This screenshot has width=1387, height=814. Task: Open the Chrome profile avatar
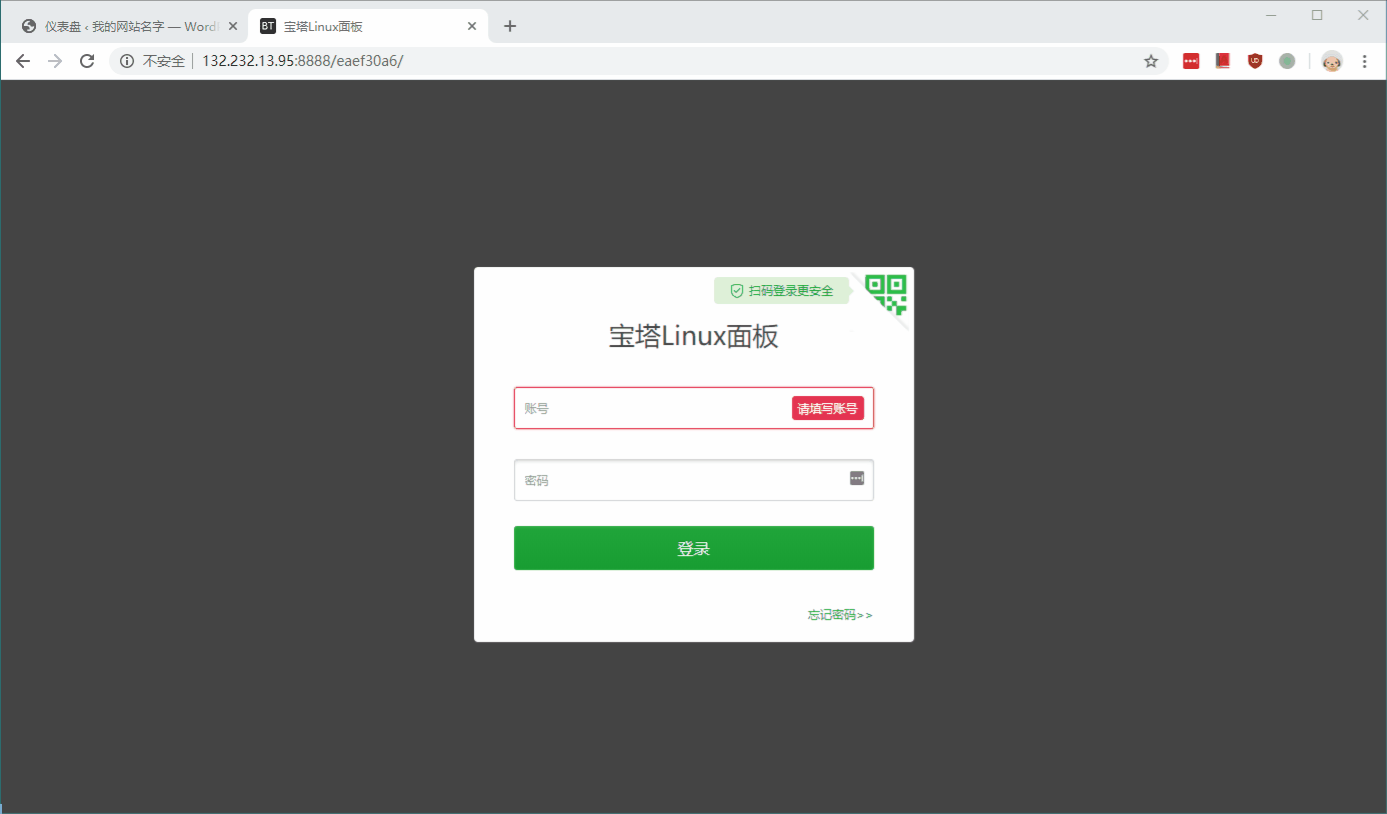click(1332, 61)
